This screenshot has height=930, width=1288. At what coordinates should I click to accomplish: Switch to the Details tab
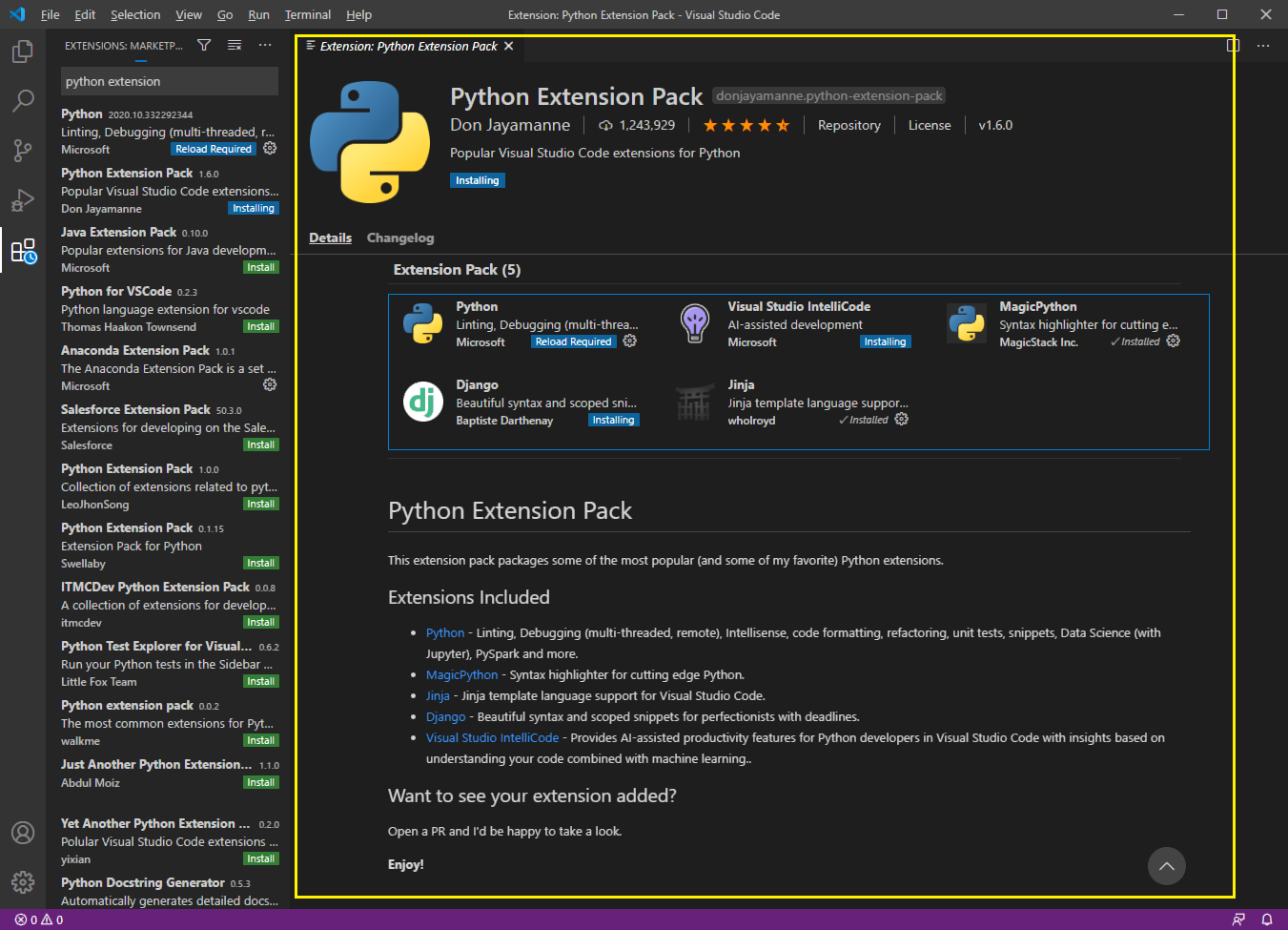[x=330, y=238]
